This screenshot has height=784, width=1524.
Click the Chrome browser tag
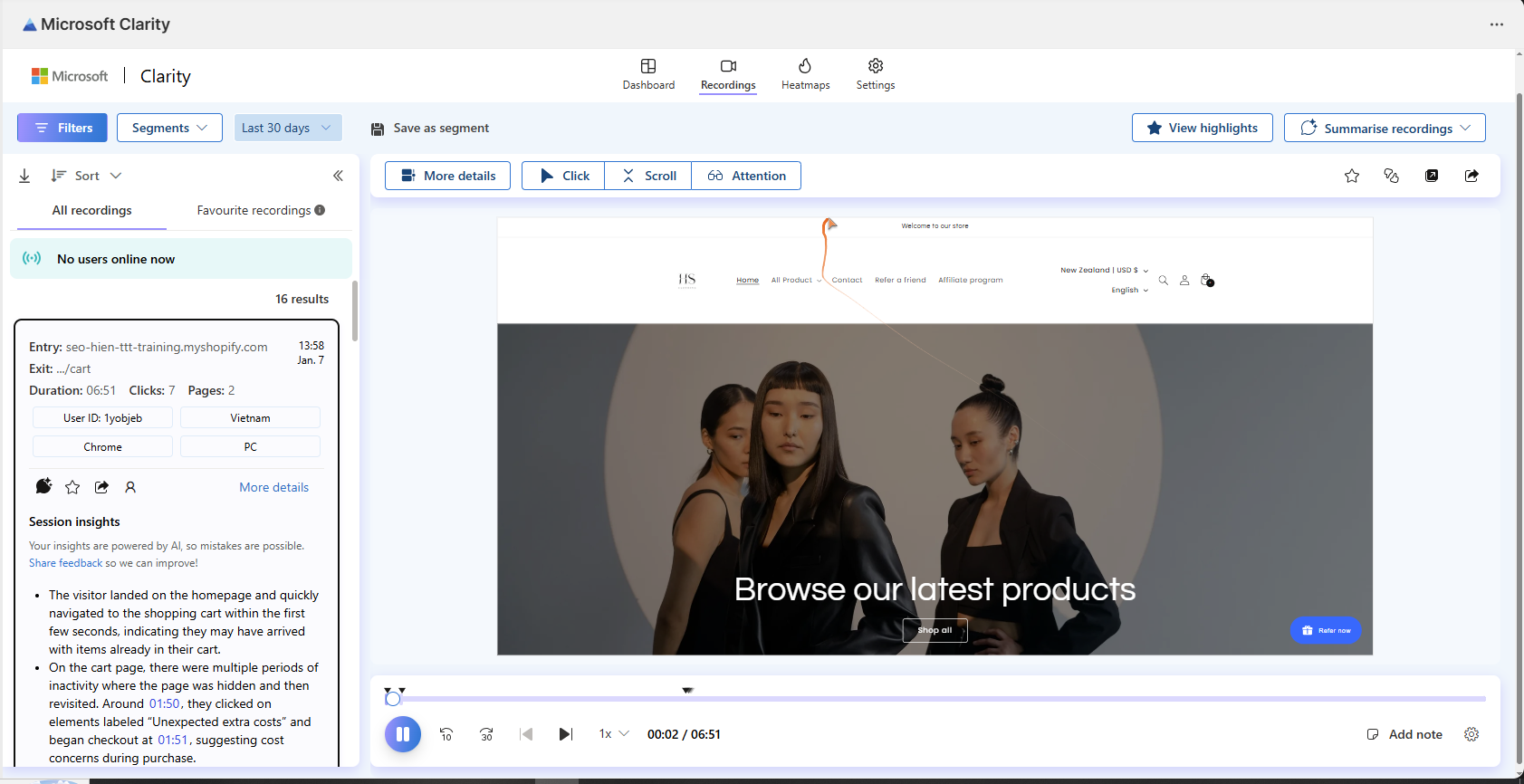point(102,446)
